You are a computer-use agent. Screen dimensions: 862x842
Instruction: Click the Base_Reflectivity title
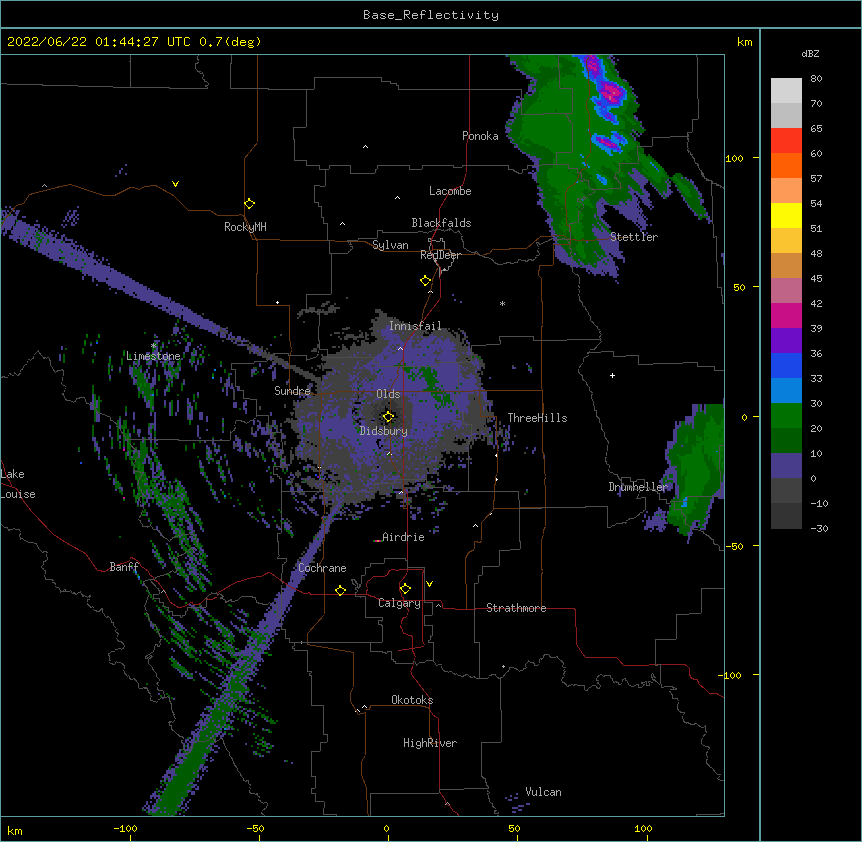pyautogui.click(x=431, y=15)
